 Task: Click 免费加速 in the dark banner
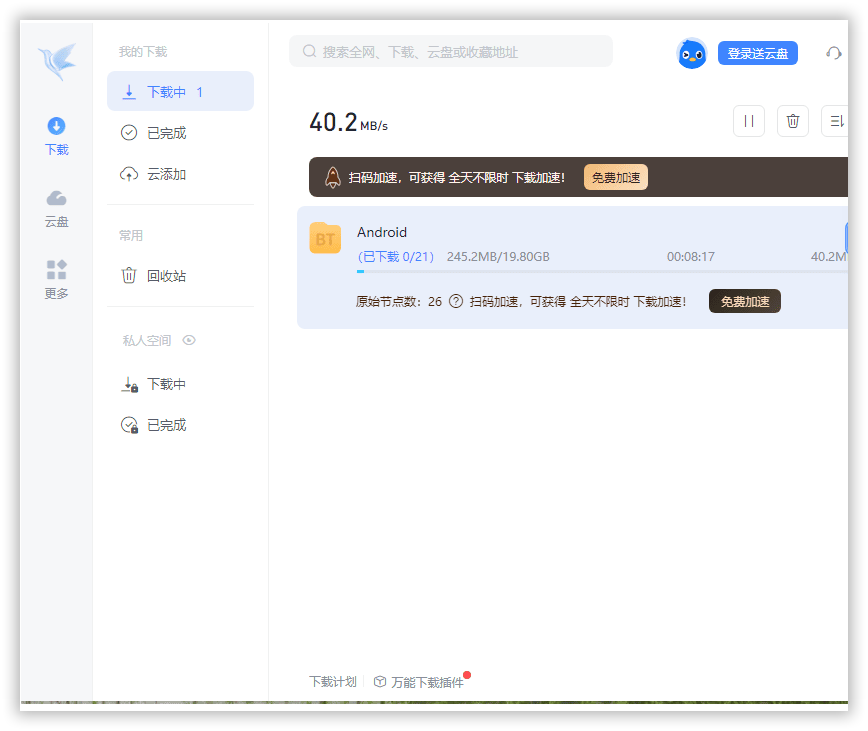tap(616, 178)
